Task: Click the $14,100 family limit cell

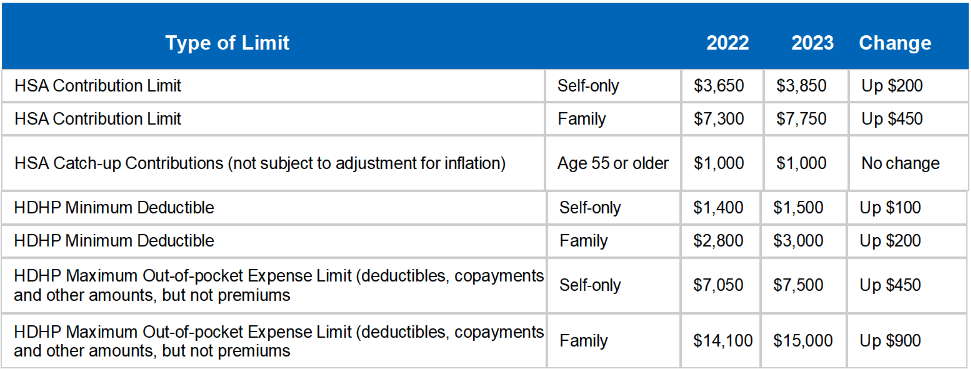Action: [723, 340]
